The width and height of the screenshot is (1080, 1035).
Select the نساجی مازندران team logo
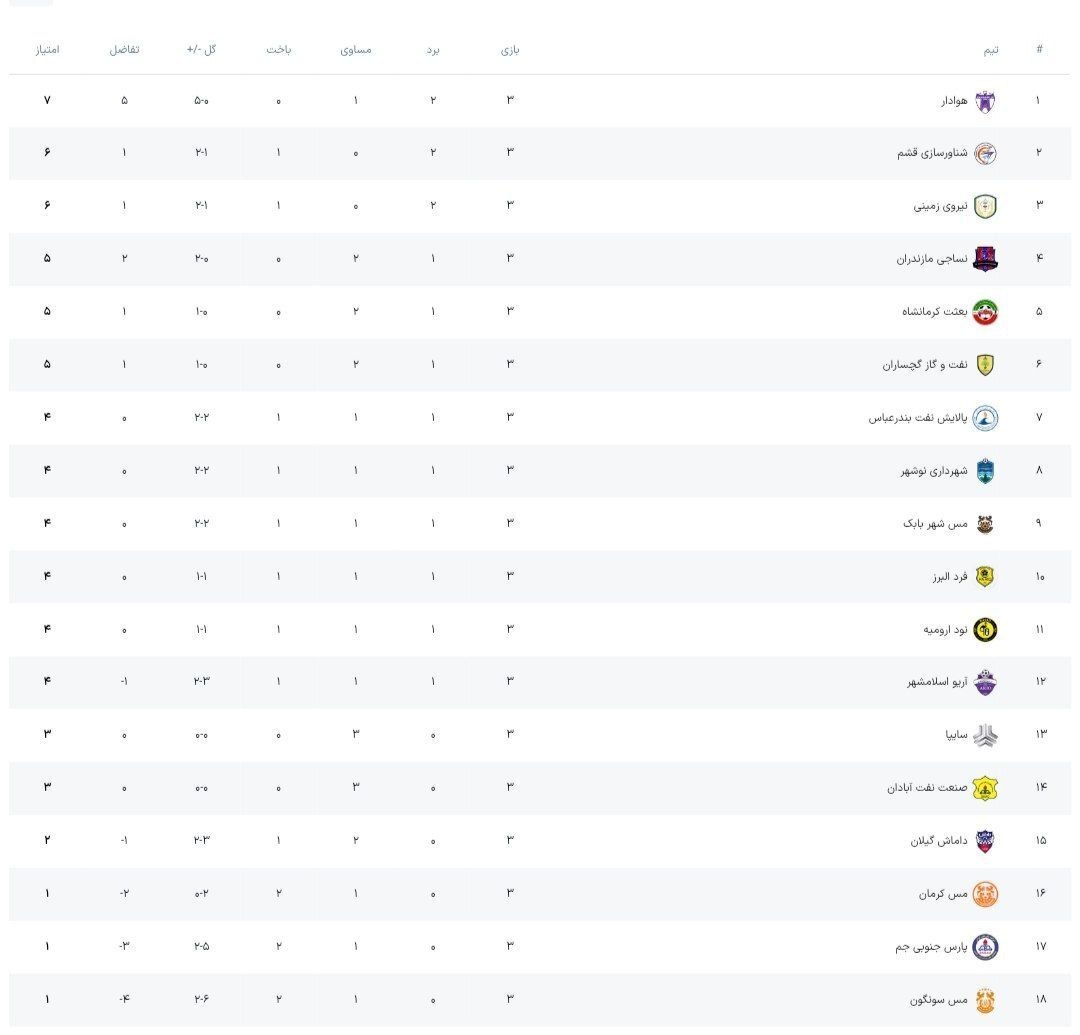click(985, 259)
